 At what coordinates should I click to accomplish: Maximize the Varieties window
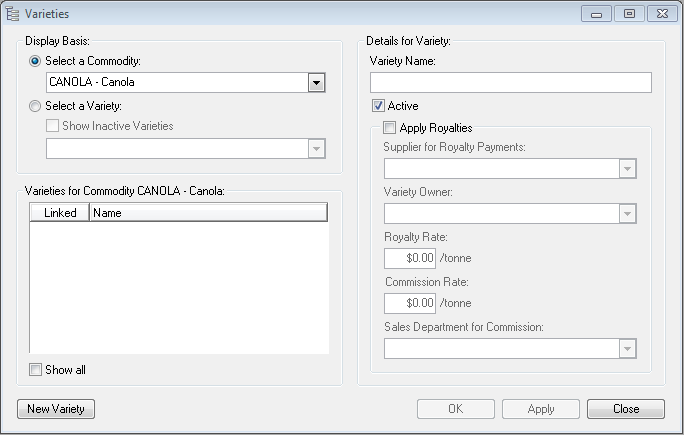[629, 13]
